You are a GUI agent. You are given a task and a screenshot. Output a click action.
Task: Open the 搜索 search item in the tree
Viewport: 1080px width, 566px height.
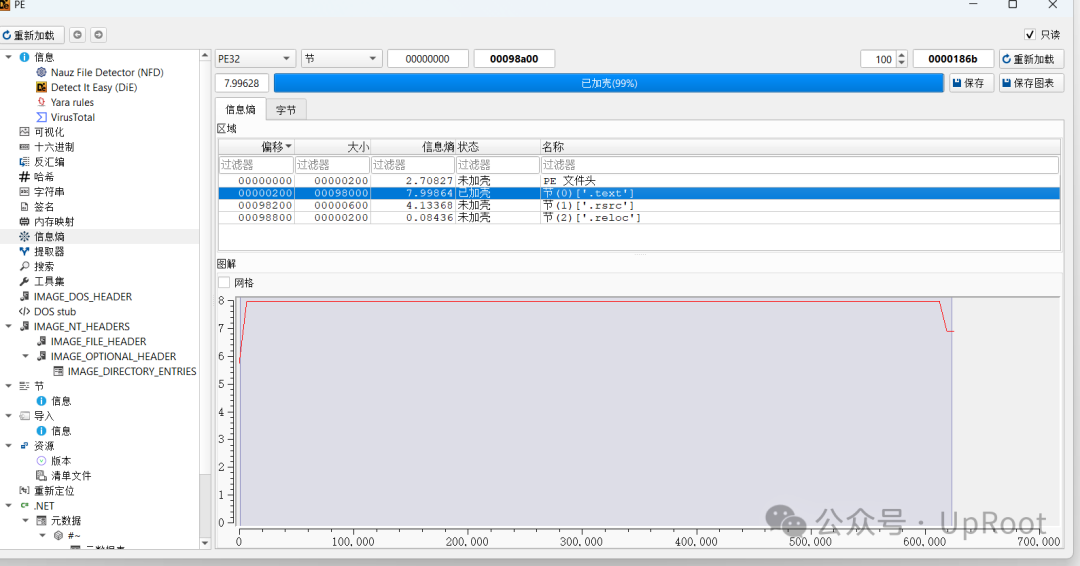(37, 266)
